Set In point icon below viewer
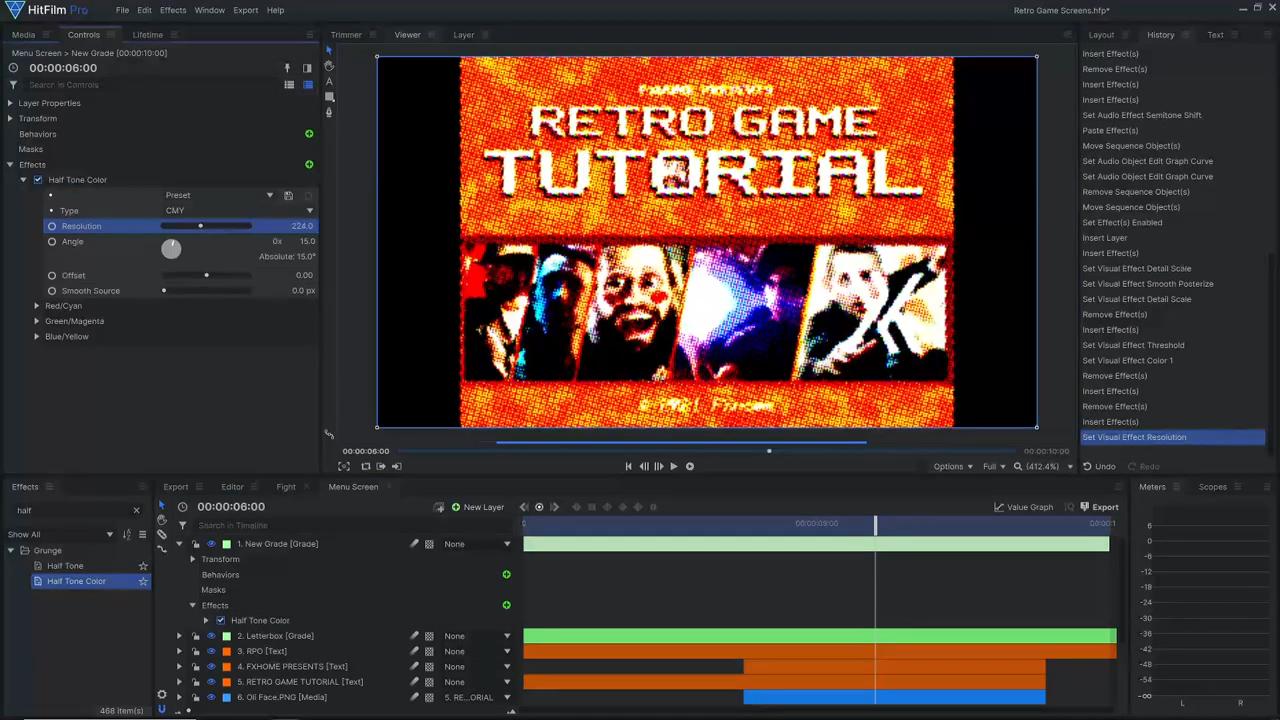1280x720 pixels. [x=381, y=466]
